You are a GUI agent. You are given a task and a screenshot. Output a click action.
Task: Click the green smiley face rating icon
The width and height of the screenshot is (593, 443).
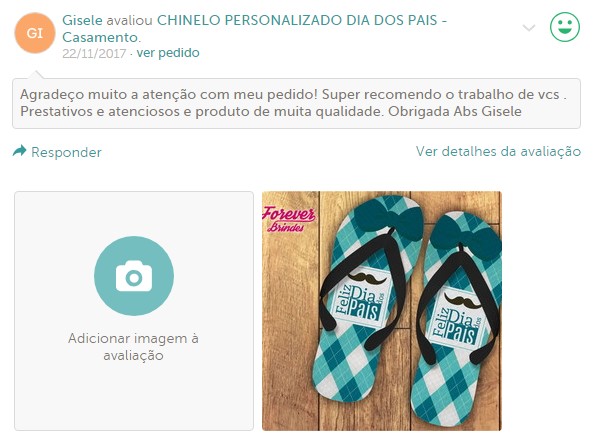[x=565, y=27]
